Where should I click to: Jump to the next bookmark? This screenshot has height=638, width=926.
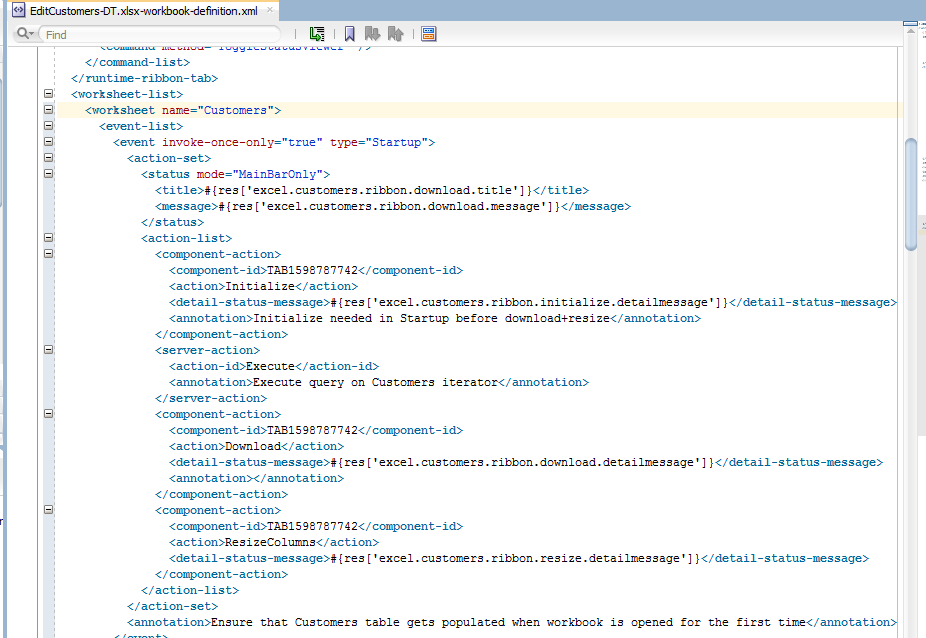pos(372,34)
